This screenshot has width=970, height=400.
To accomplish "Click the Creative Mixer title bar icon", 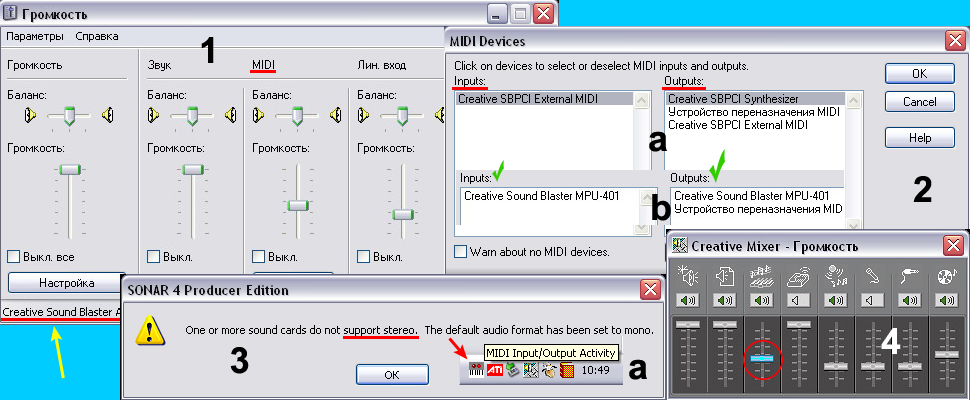I will 680,246.
